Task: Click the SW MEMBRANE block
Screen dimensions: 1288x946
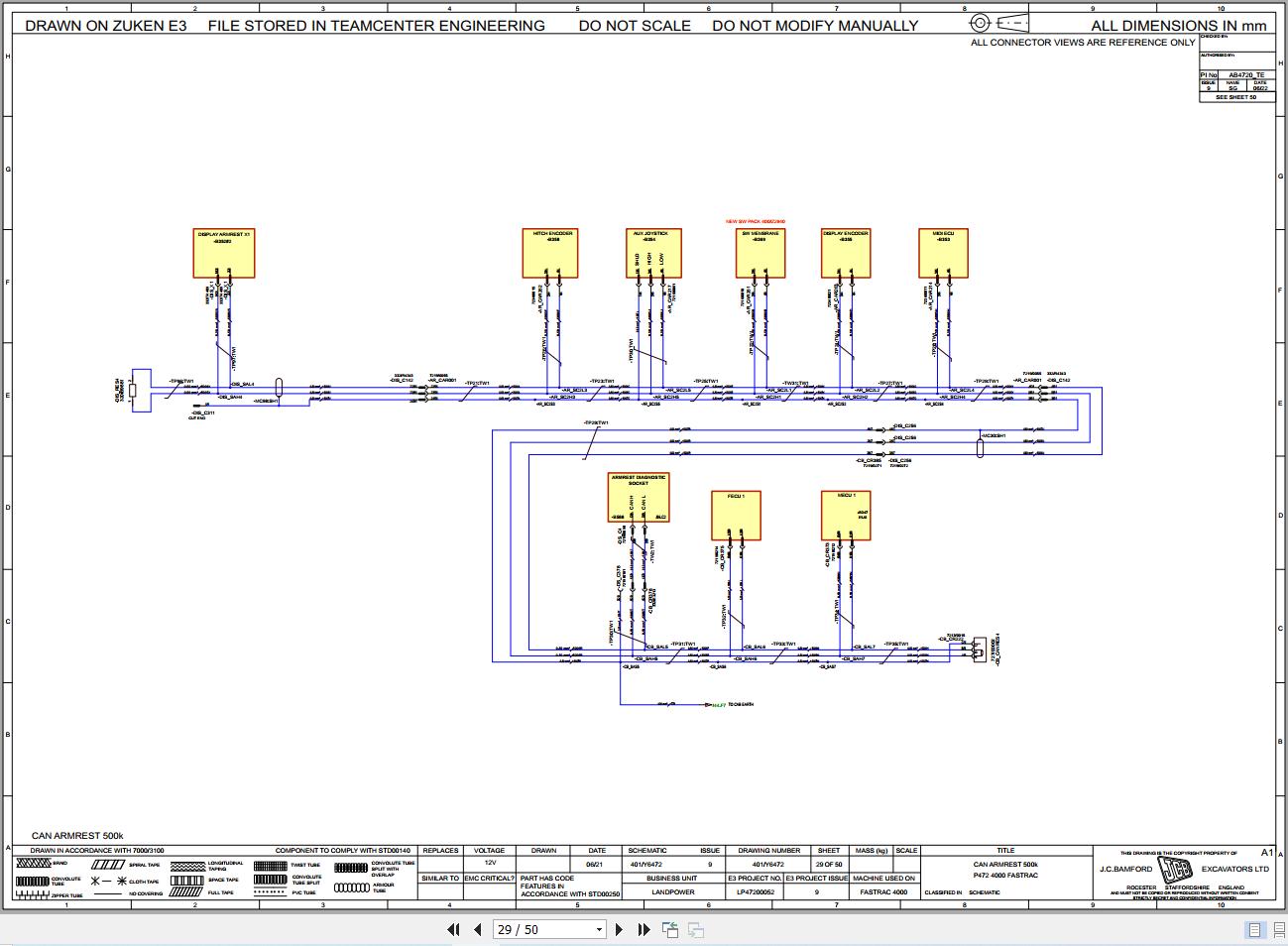Action: (x=759, y=253)
